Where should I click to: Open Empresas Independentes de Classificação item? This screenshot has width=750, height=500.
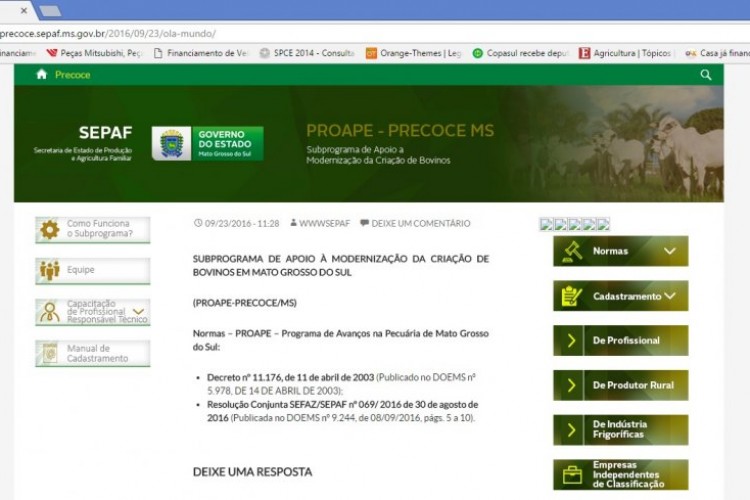pos(620,475)
